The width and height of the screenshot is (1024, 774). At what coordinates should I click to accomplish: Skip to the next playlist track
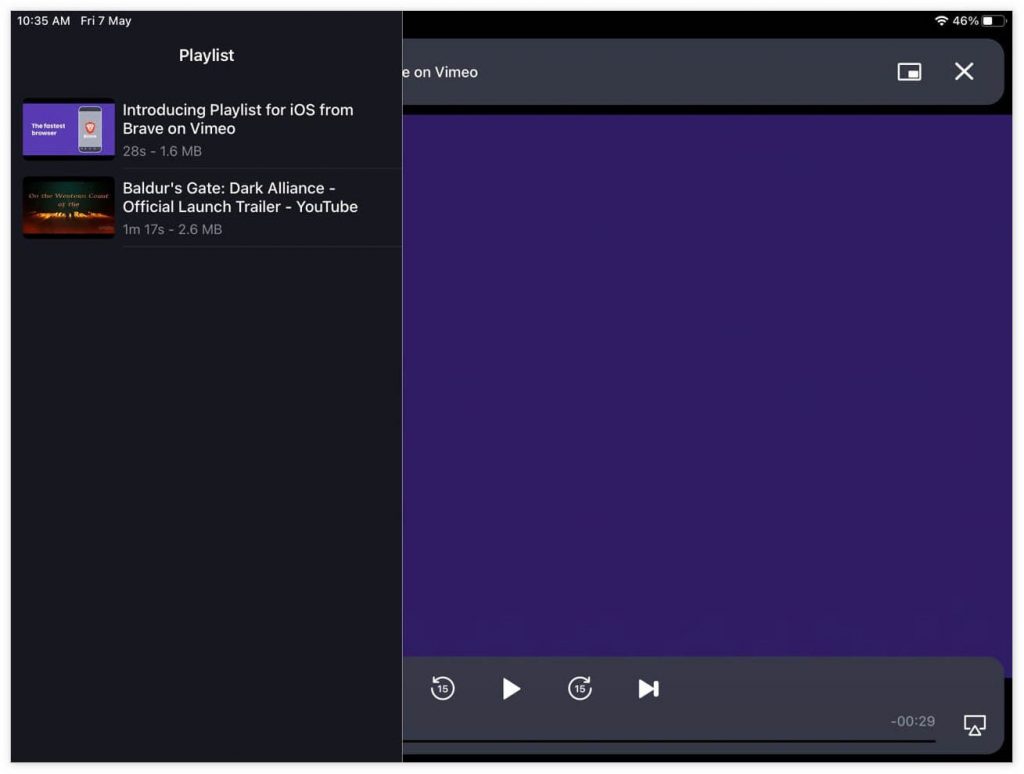pyautogui.click(x=648, y=688)
